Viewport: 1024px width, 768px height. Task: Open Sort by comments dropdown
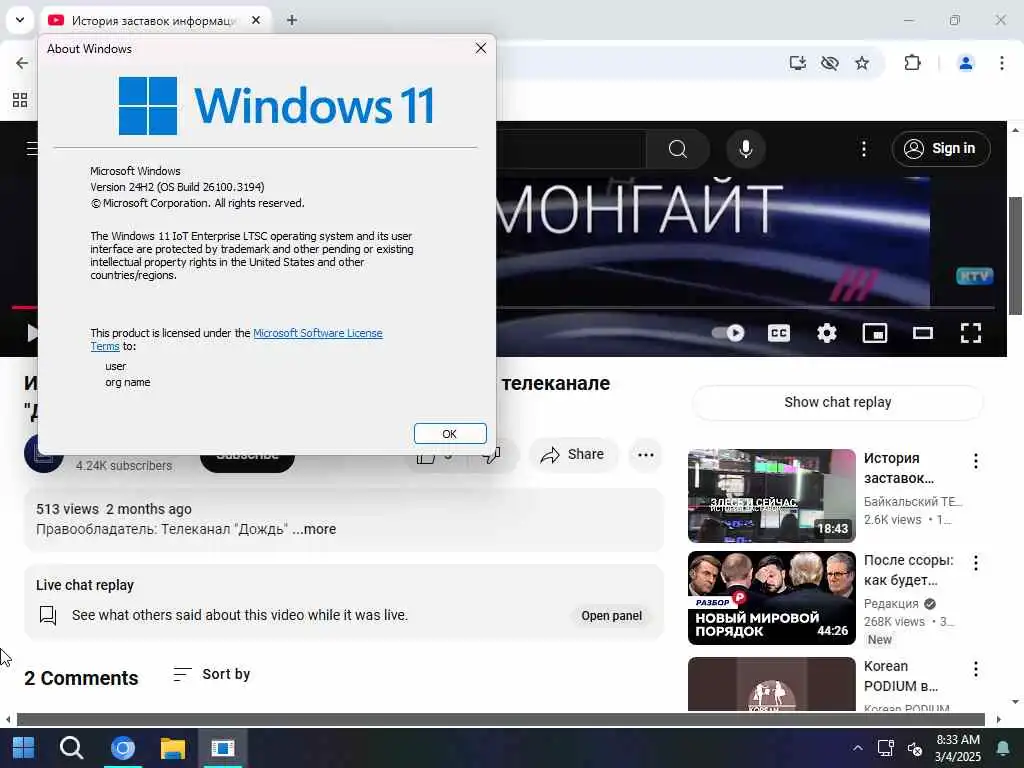(x=212, y=674)
